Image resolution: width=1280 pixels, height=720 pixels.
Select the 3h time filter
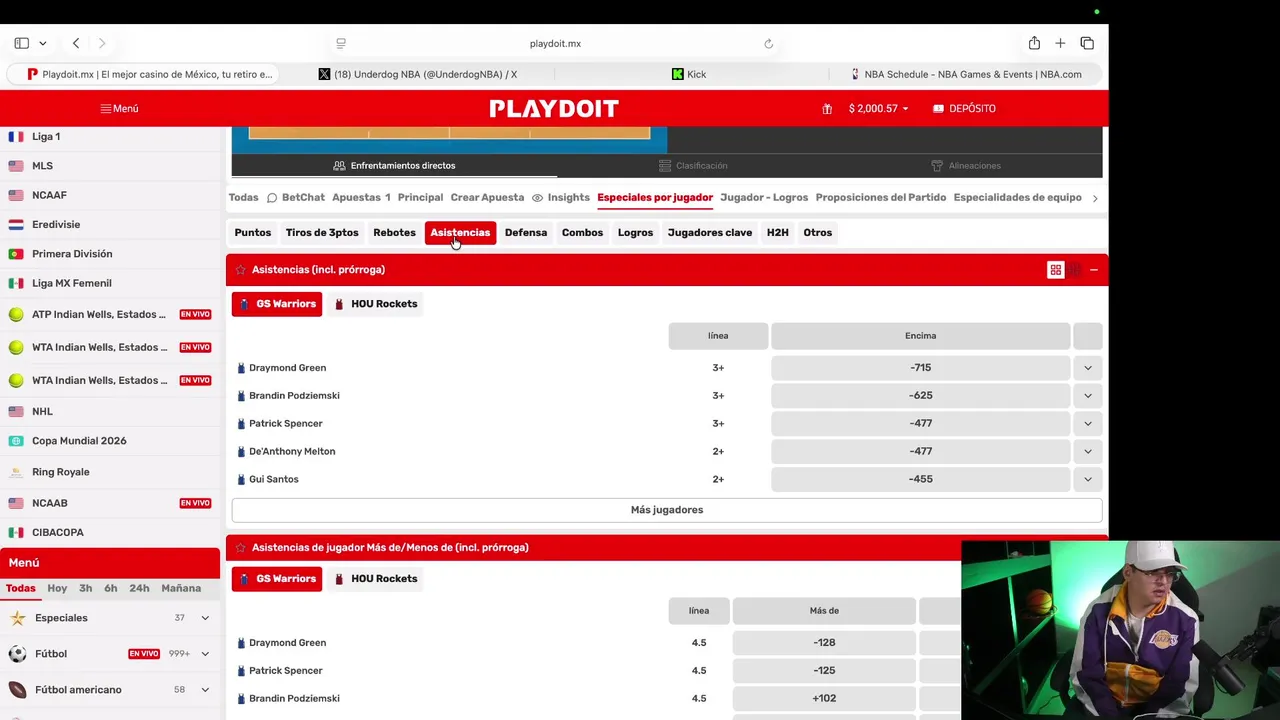(85, 588)
